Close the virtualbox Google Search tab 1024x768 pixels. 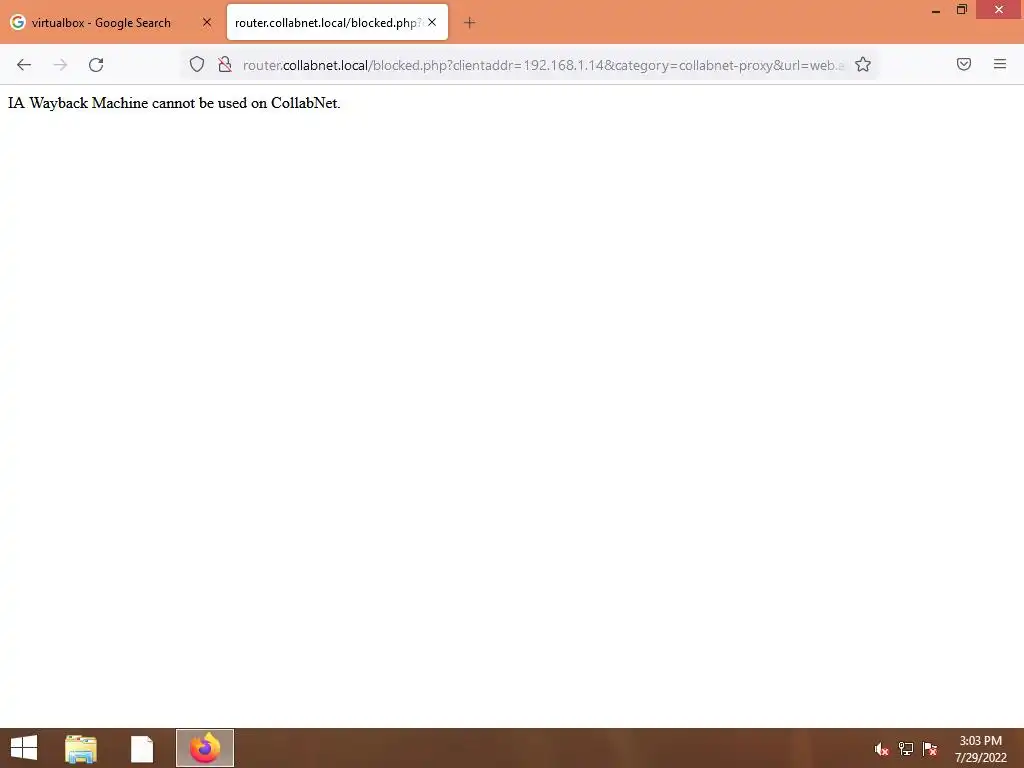click(207, 22)
